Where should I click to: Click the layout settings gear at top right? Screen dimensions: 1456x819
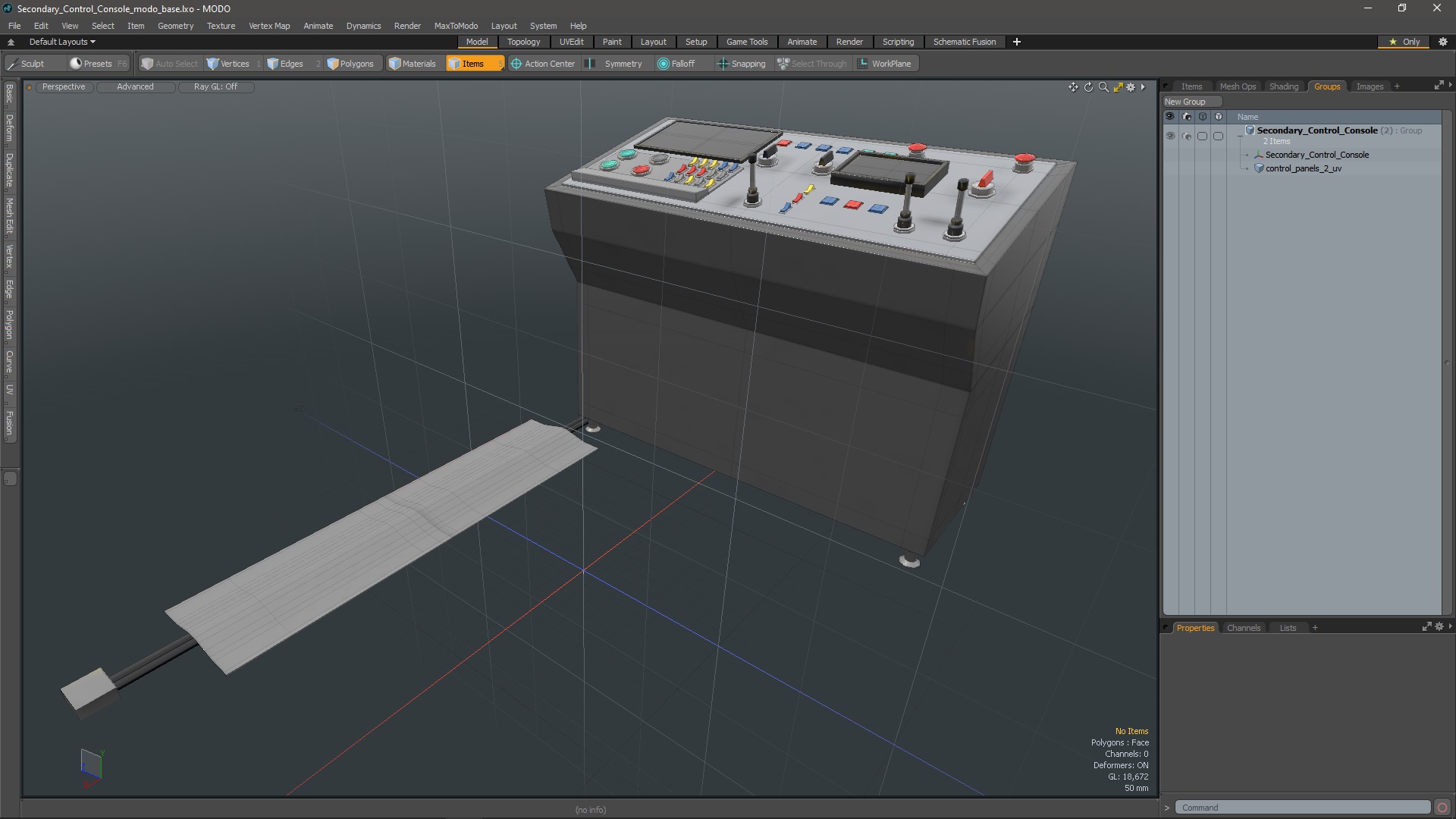[1442, 42]
